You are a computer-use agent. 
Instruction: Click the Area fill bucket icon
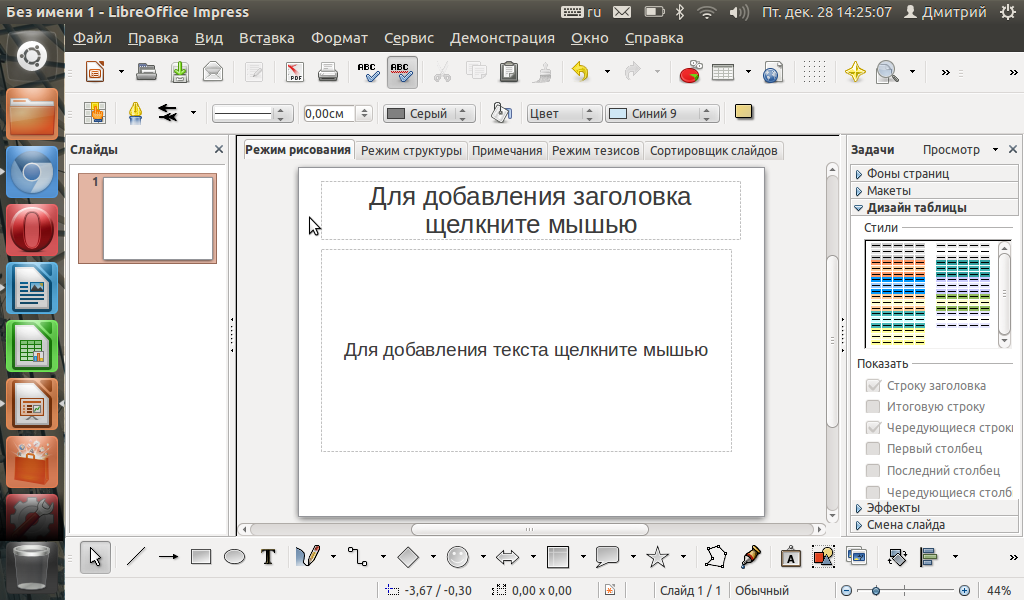501,113
